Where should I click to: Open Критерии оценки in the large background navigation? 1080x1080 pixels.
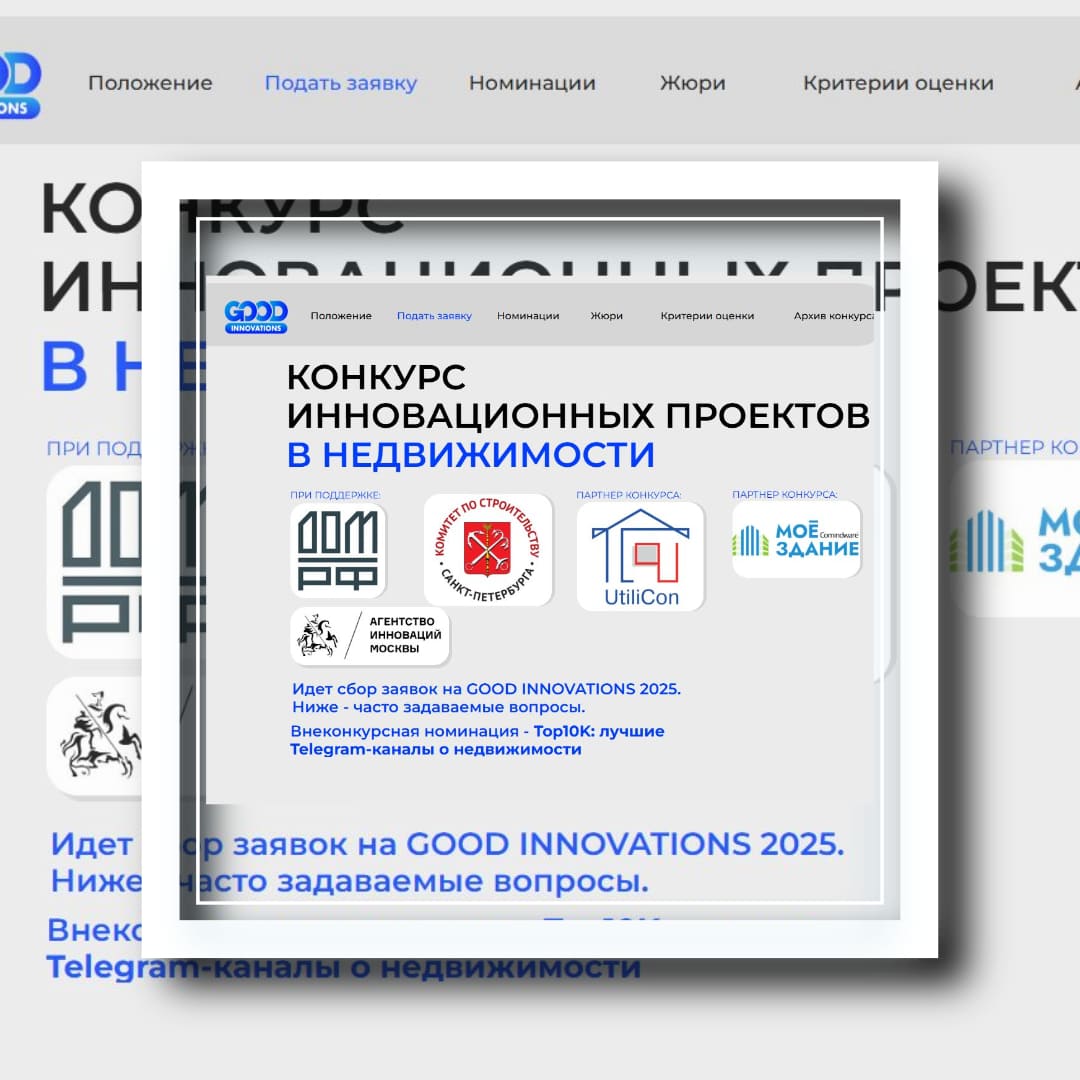tap(898, 83)
